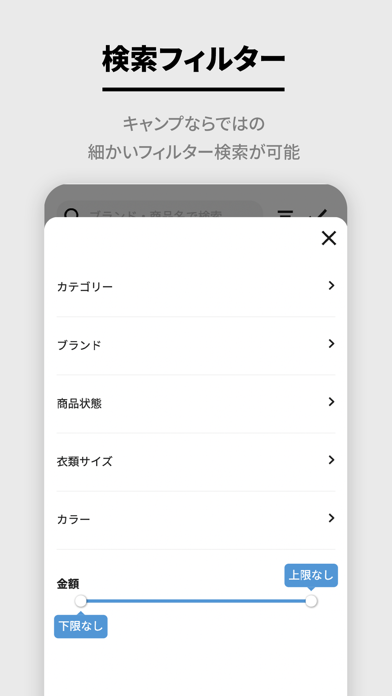
Task: Click the magnifier search icon
Action: coord(71,214)
